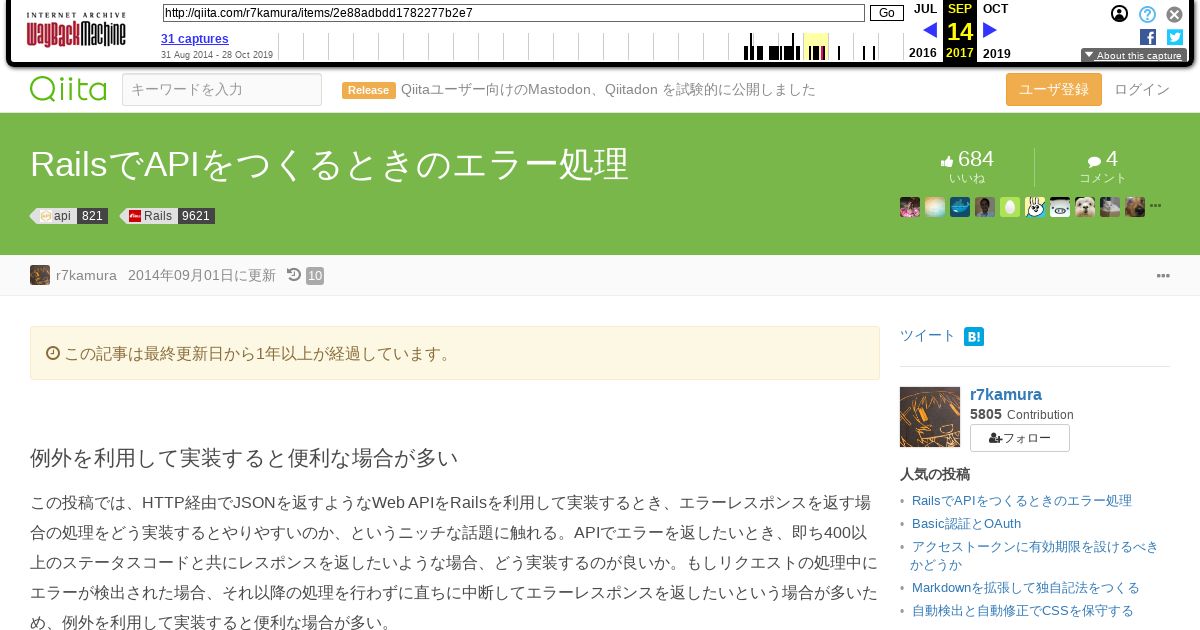
Task: Click the seventh liker avatar, the eye
Action: [1060, 207]
